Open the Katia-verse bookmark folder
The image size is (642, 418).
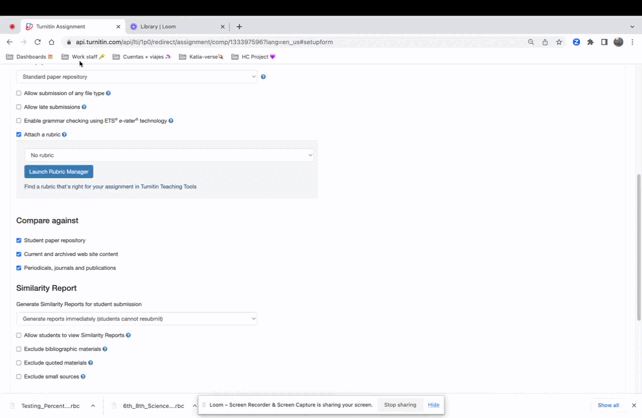click(201, 57)
